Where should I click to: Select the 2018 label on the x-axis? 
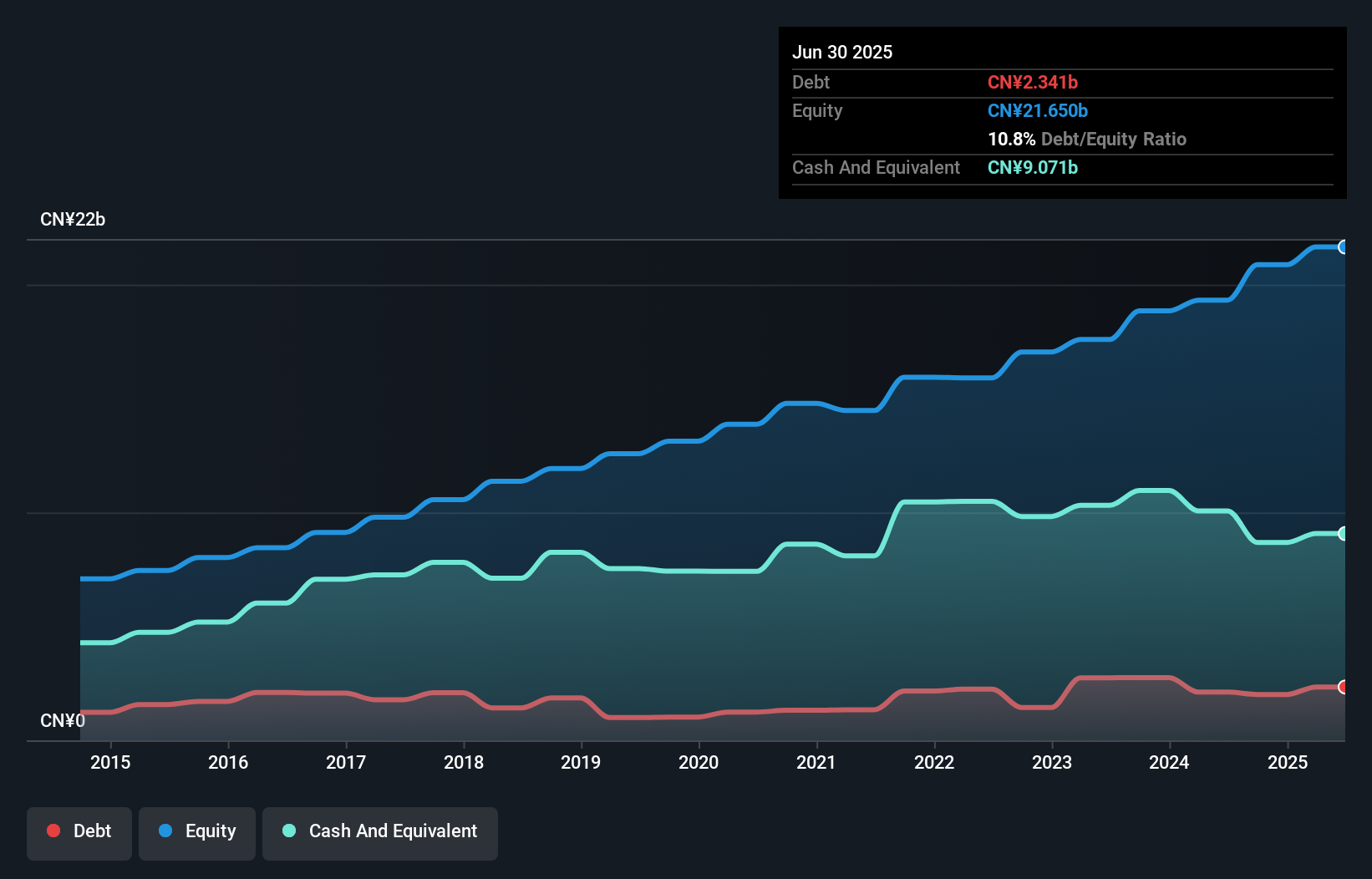pos(464,763)
